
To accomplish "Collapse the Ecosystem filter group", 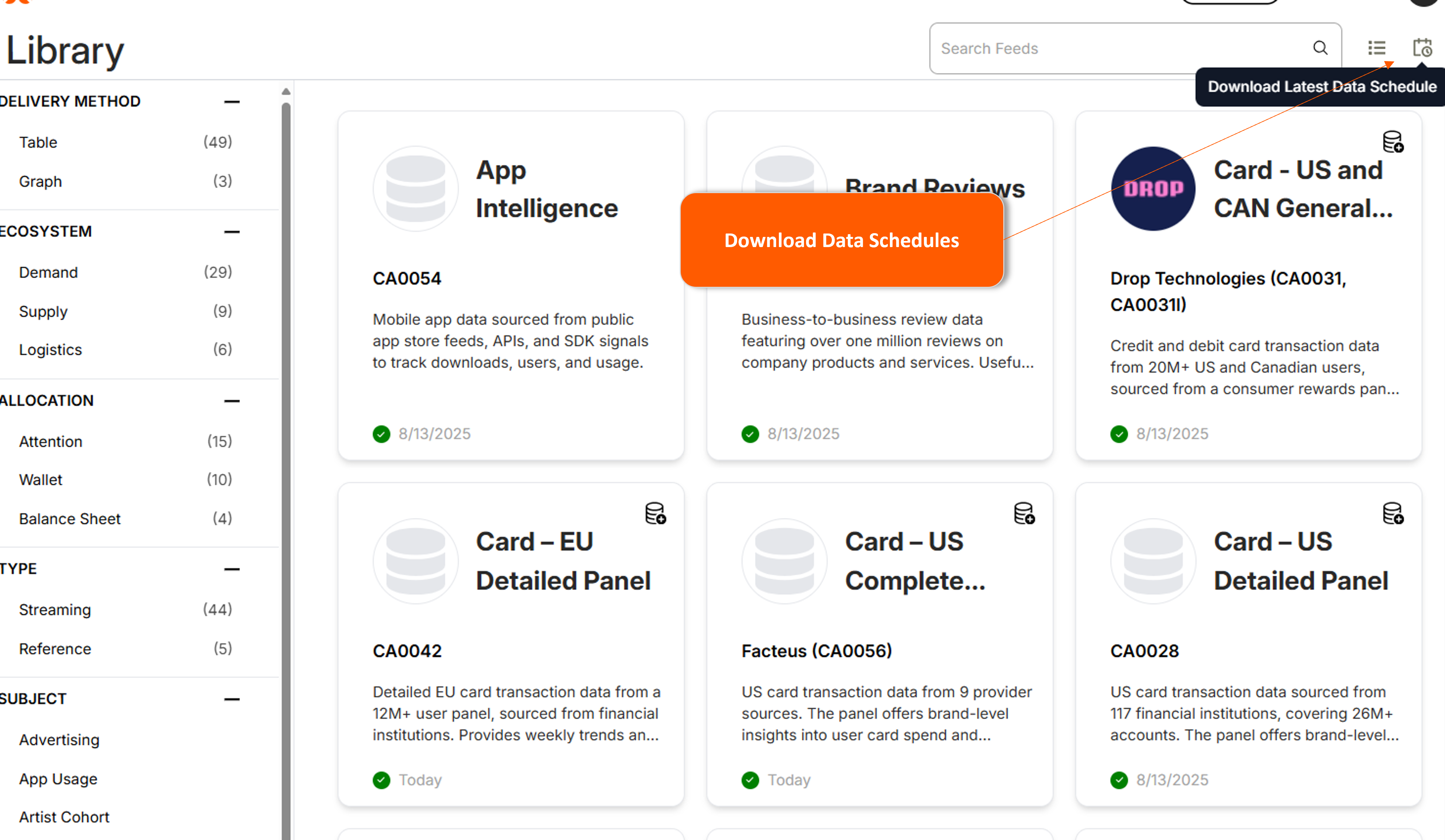I will pos(232,232).
